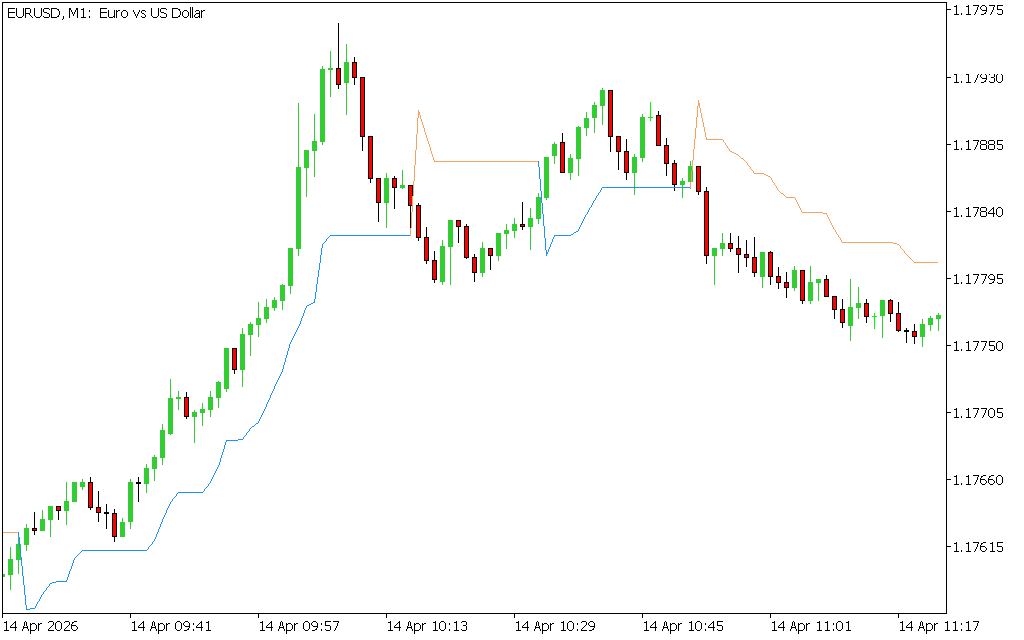Click the 1.17615 price axis label
1024x640 pixels.
978,547
